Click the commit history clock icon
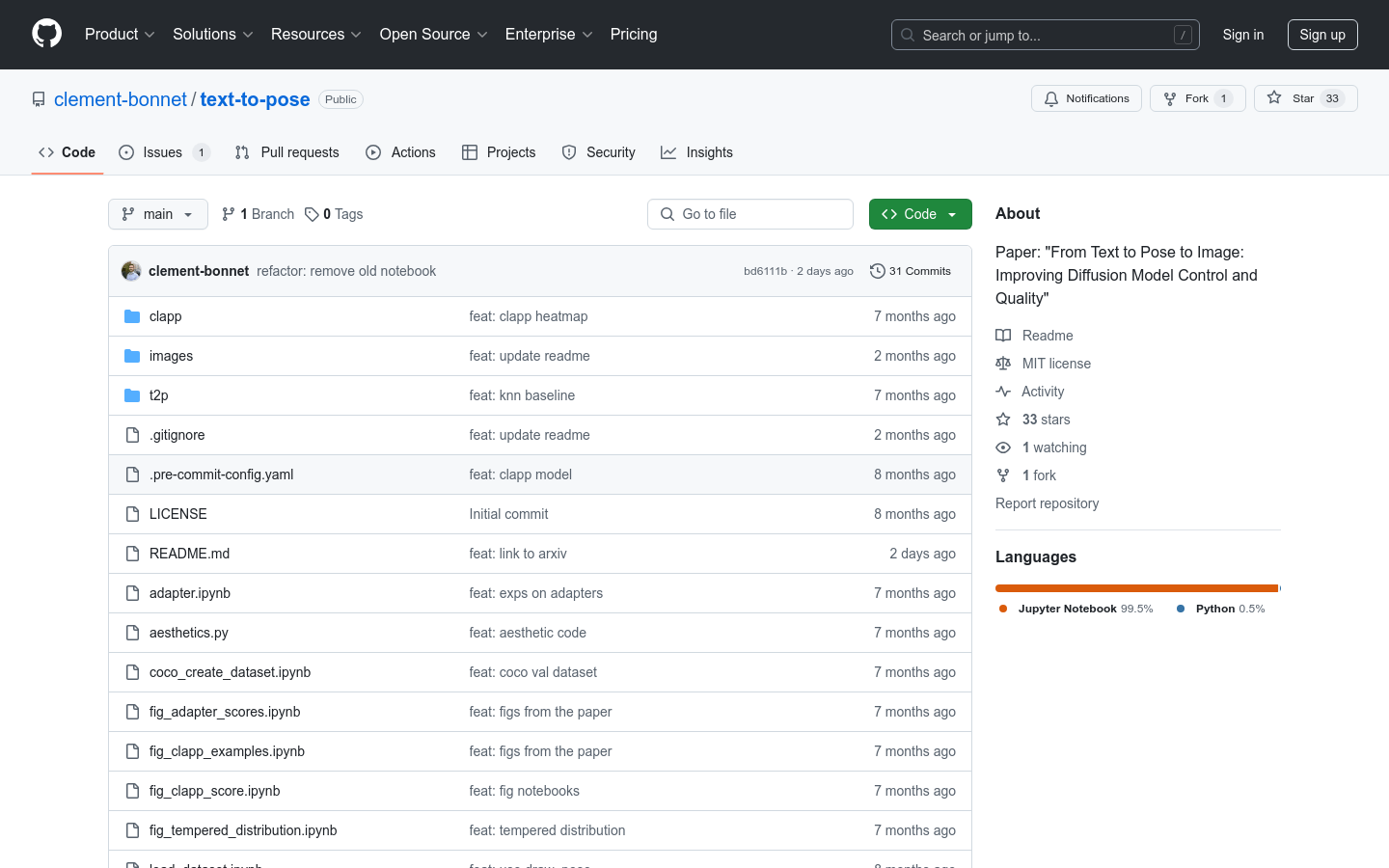This screenshot has width=1389, height=868. 877,271
